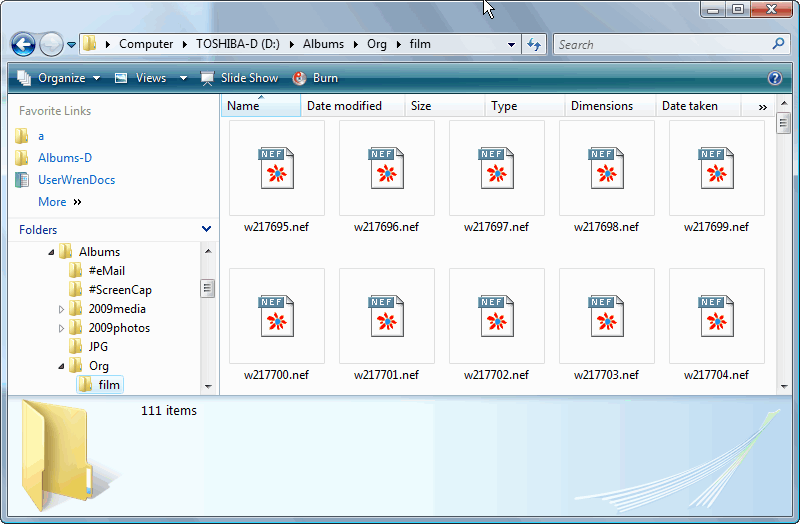Collapse the Org folder tree node
The image size is (800, 524).
[x=61, y=366]
